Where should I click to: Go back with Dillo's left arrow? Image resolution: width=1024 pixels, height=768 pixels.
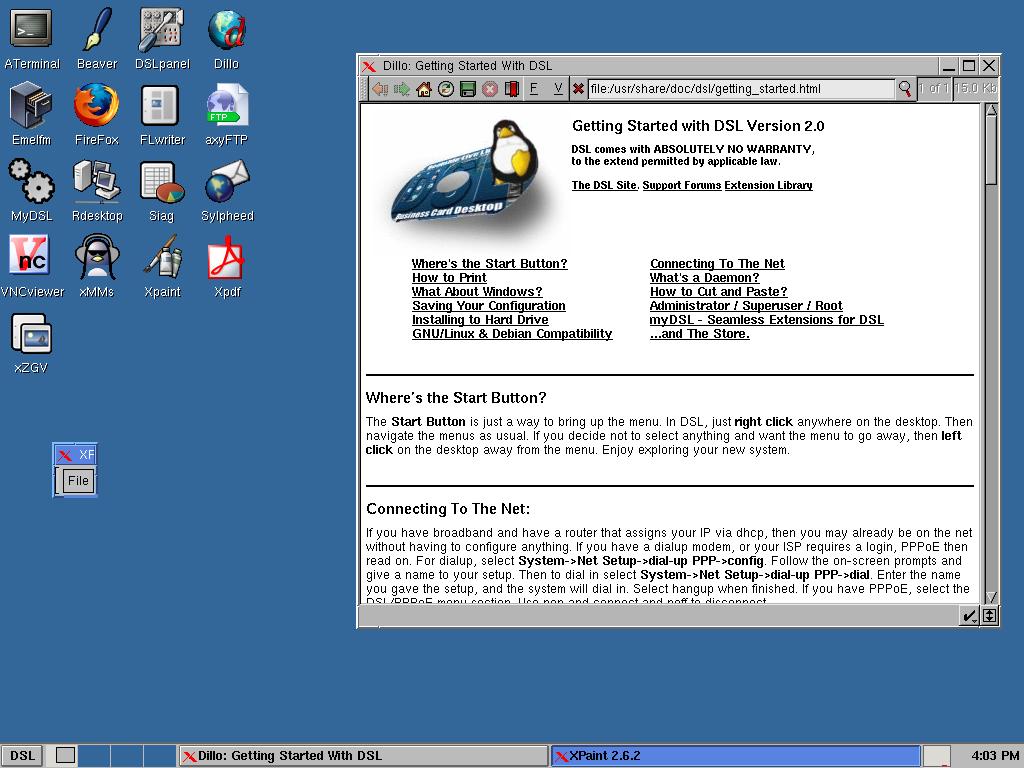(x=380, y=89)
